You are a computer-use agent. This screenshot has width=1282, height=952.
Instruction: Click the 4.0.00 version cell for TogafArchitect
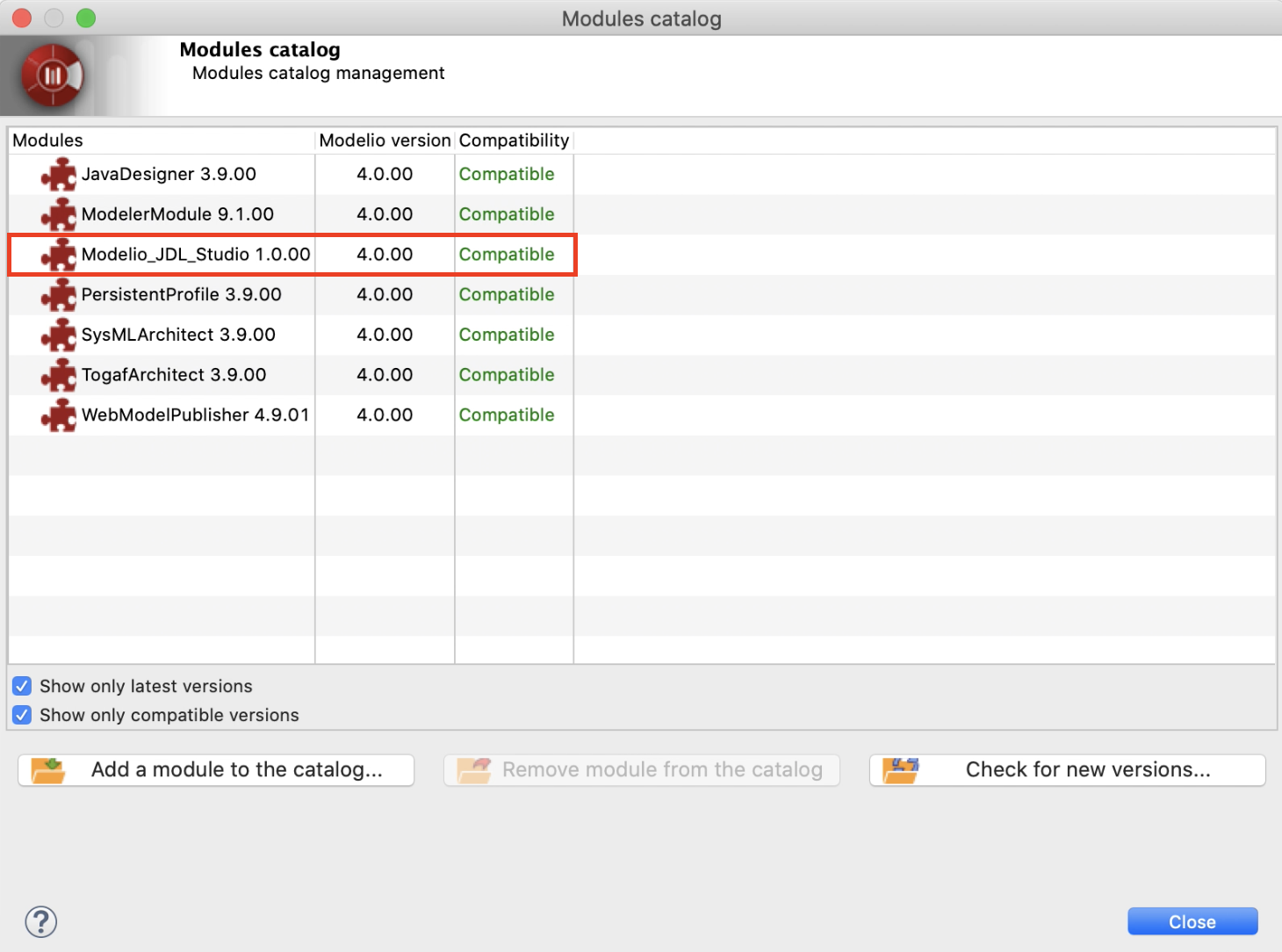[385, 375]
